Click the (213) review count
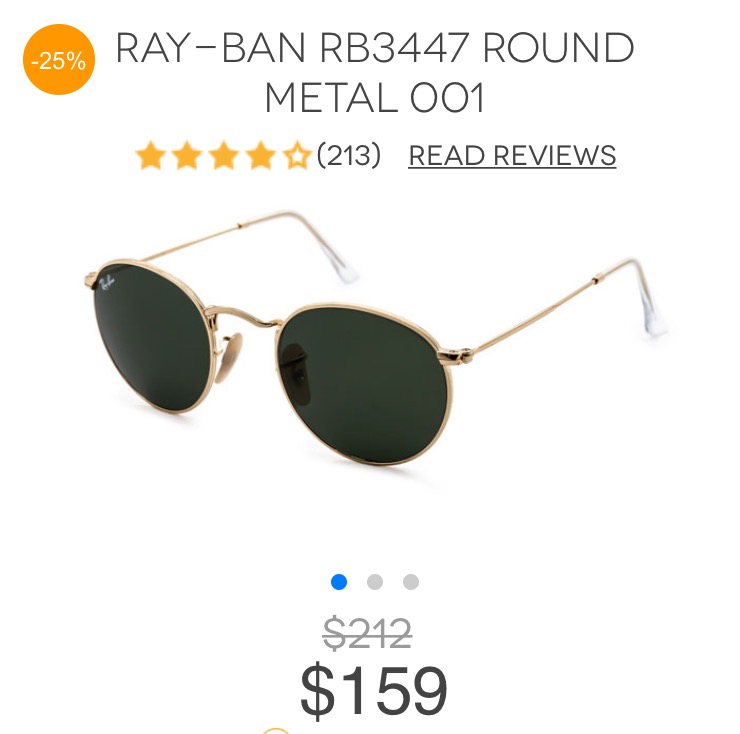Screen dimensions: 740x734 pos(349,155)
